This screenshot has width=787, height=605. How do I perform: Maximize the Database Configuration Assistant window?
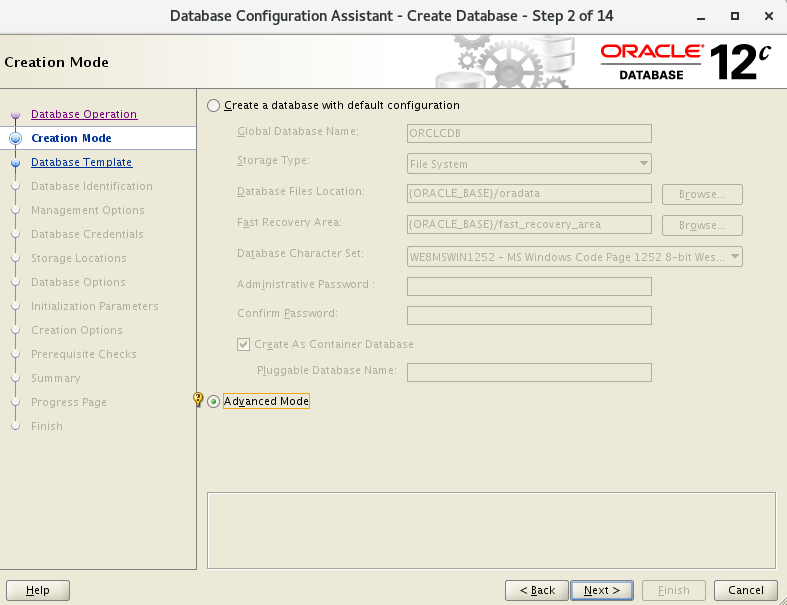pos(735,16)
